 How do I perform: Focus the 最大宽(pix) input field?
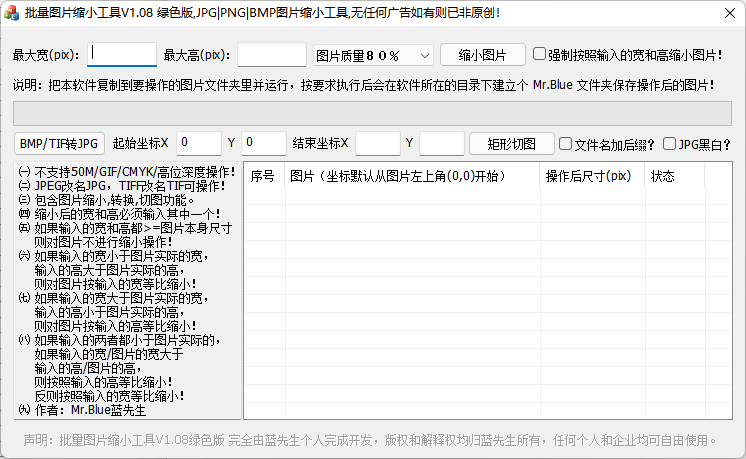click(122, 54)
